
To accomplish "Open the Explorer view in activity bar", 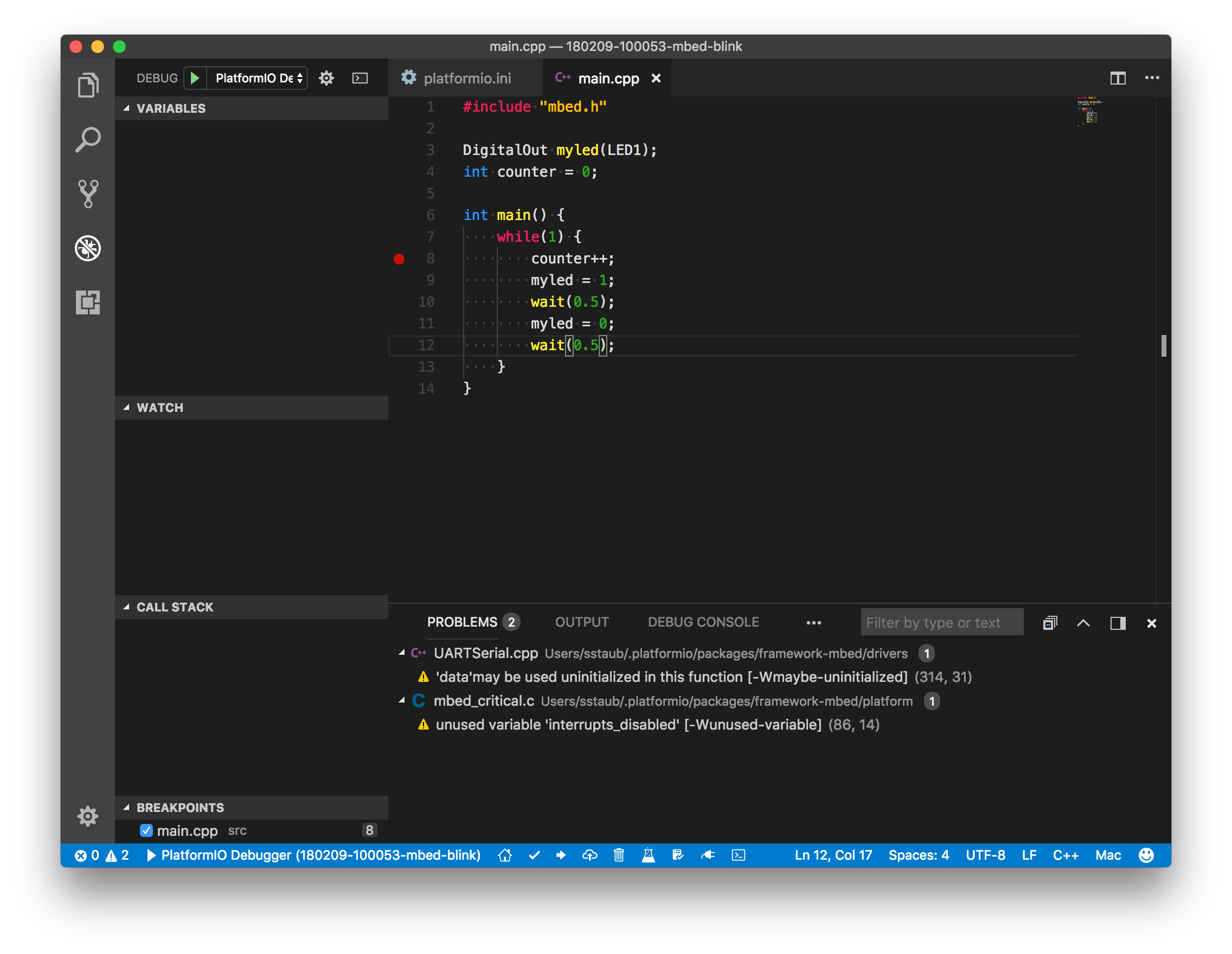I will click(x=87, y=85).
